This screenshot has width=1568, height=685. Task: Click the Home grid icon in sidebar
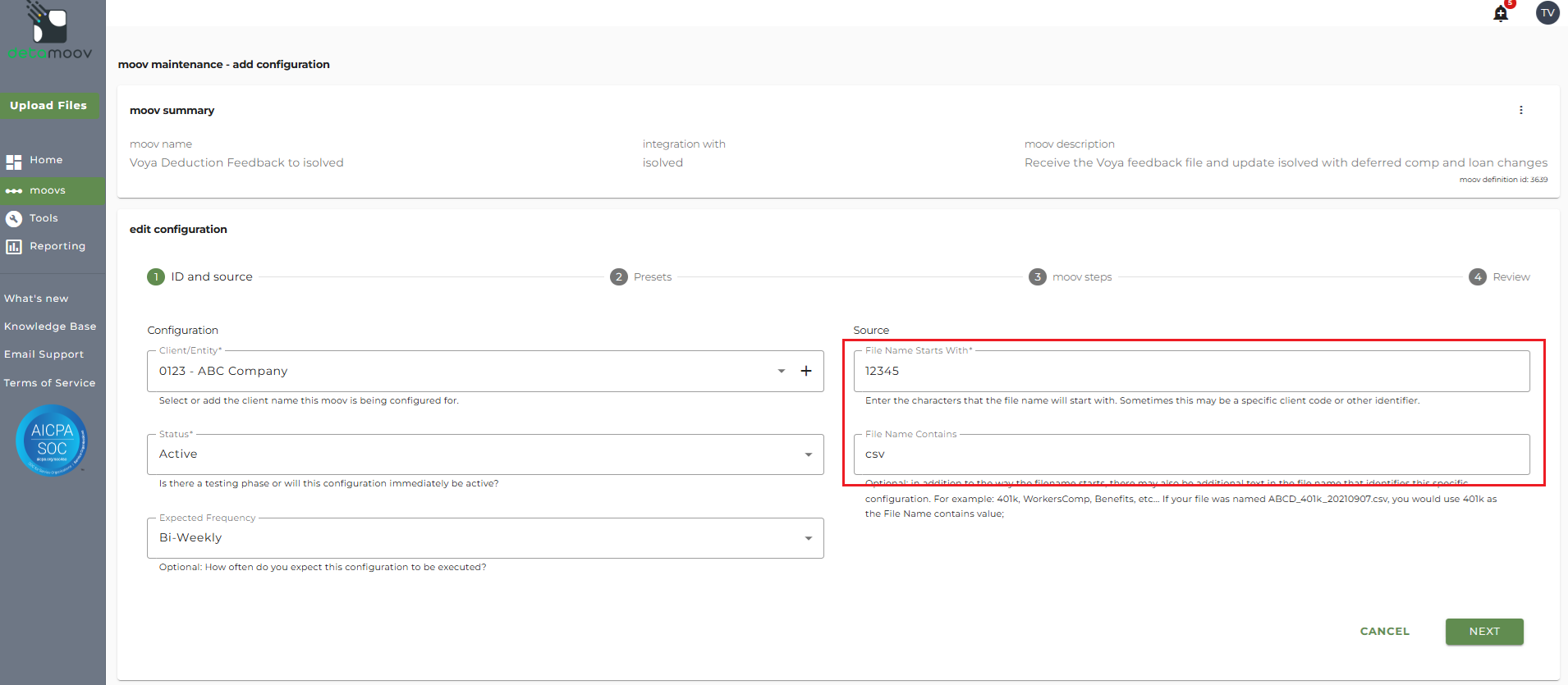(14, 161)
